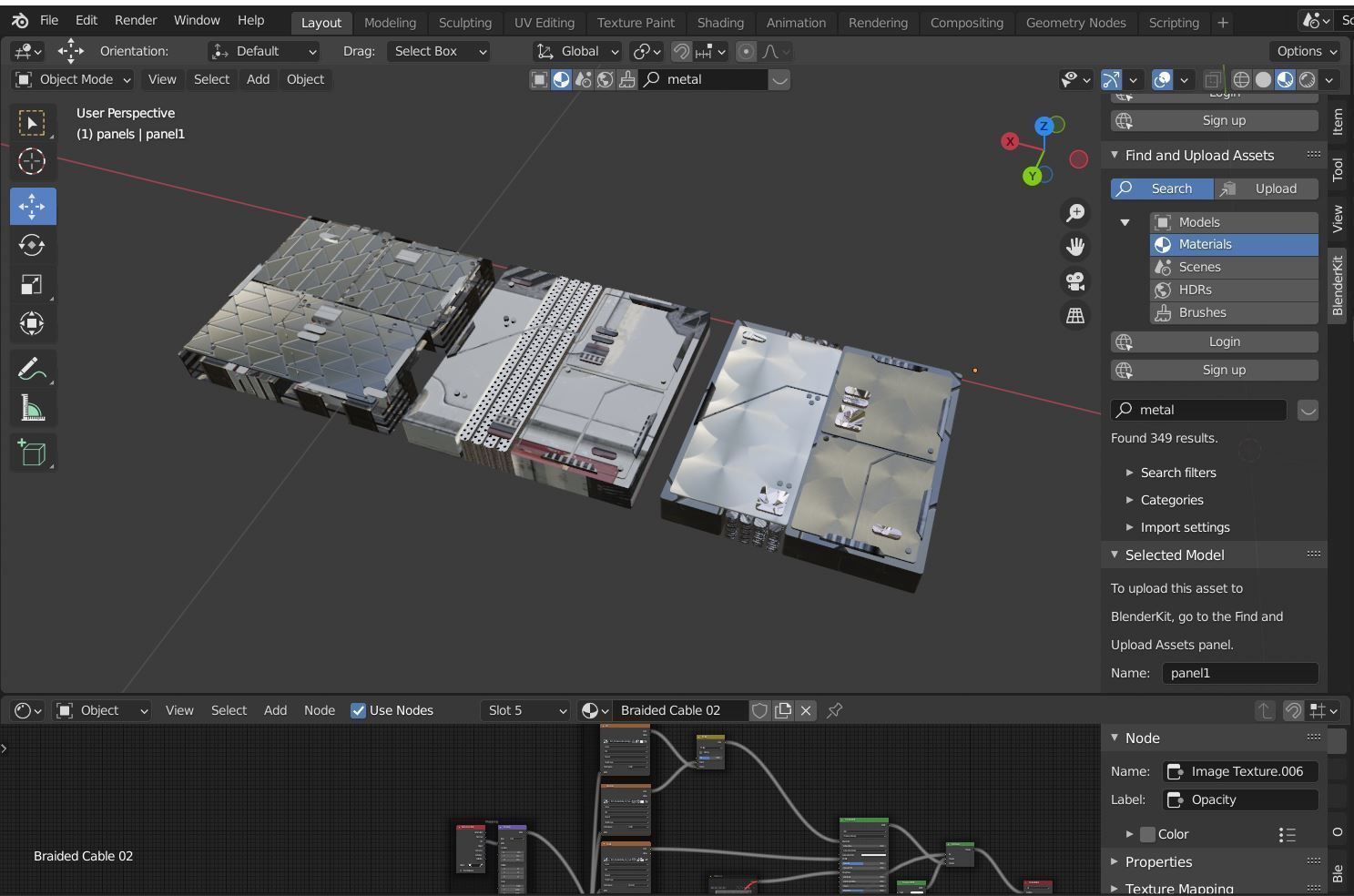The width and height of the screenshot is (1354, 896).
Task: Expand Search filters section
Action: (1178, 473)
